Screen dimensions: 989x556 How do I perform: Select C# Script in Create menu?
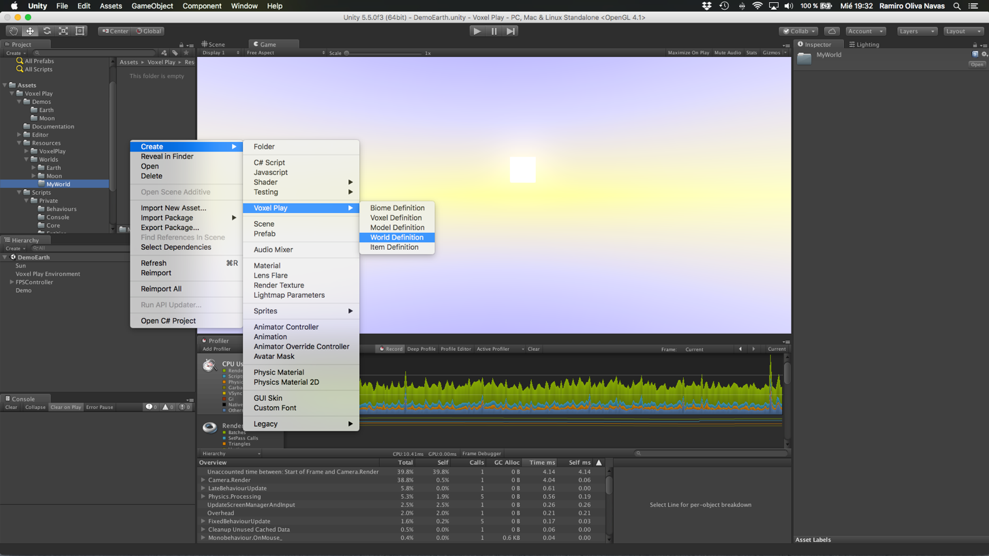coord(269,162)
